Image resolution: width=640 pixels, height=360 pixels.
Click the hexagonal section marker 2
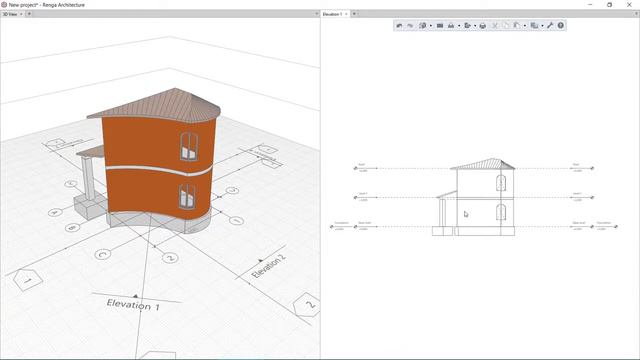click(309, 305)
